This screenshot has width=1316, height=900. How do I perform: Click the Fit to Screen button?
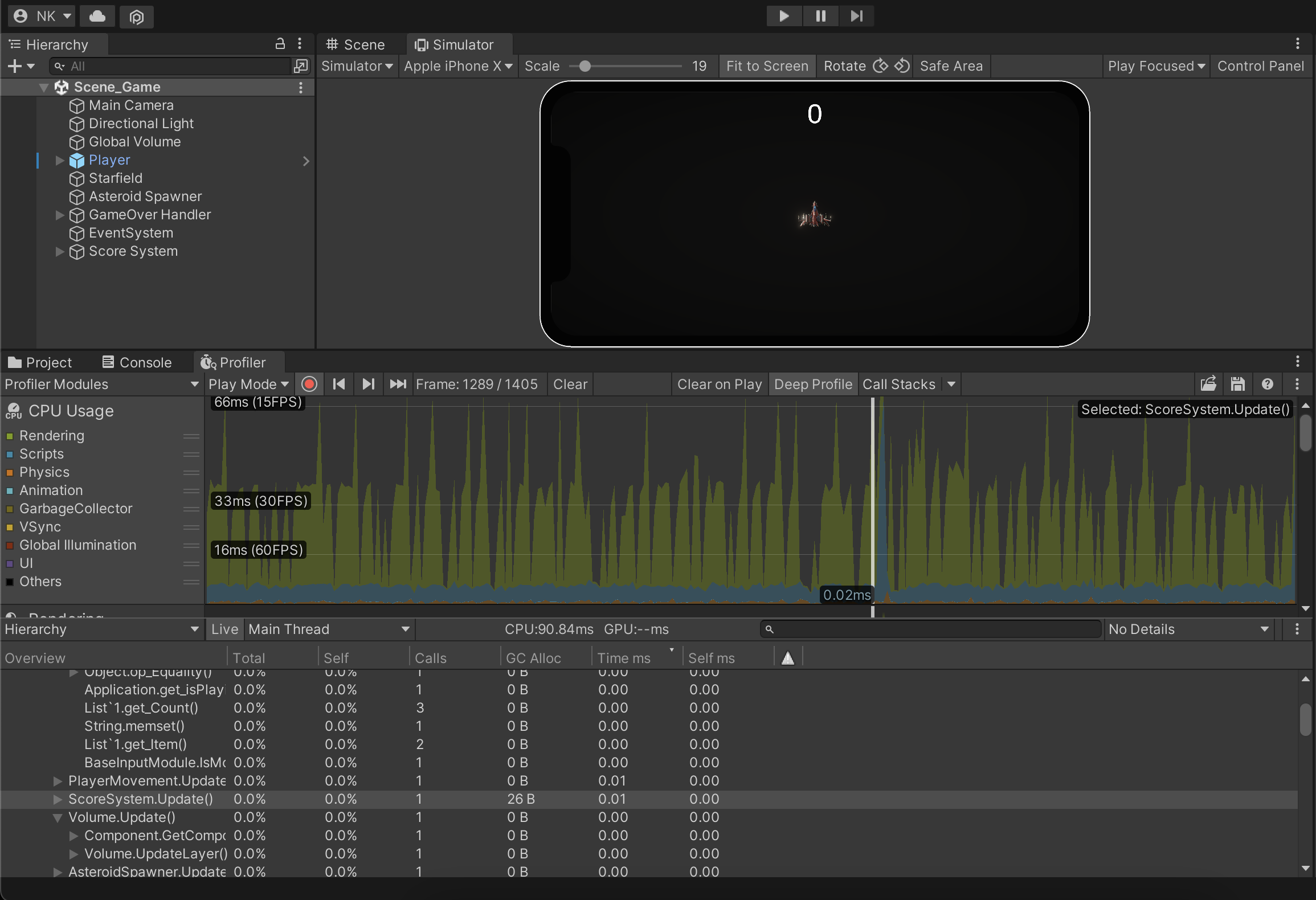point(767,66)
